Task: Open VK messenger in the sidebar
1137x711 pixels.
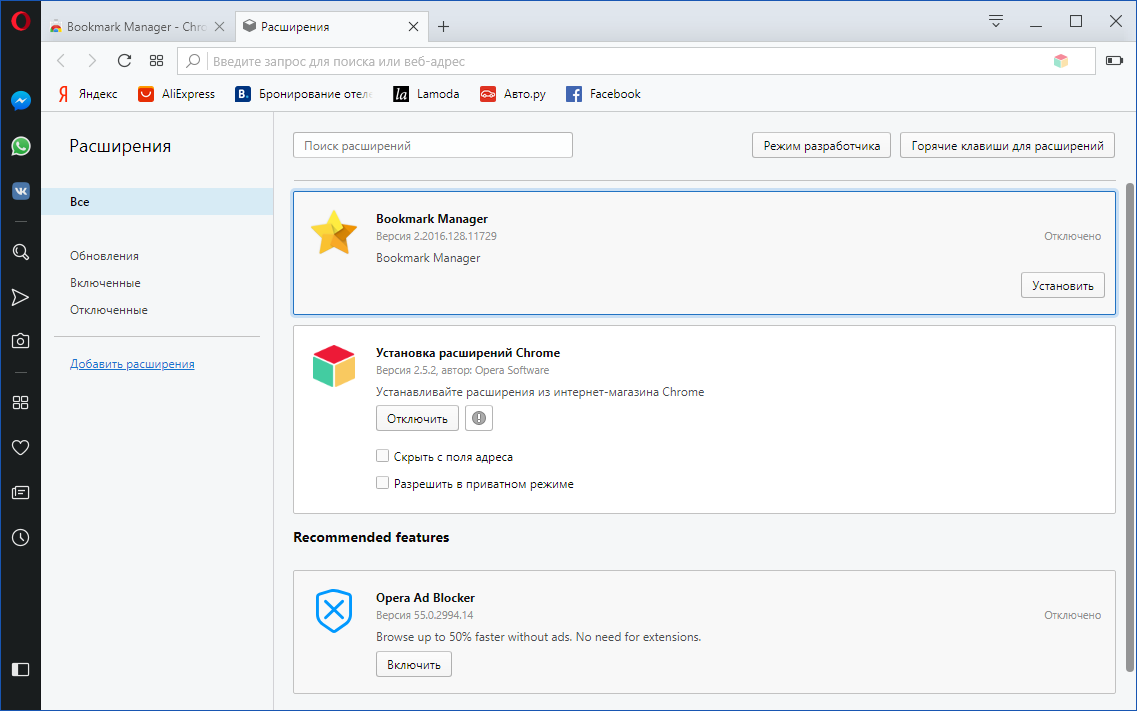Action: [x=20, y=191]
